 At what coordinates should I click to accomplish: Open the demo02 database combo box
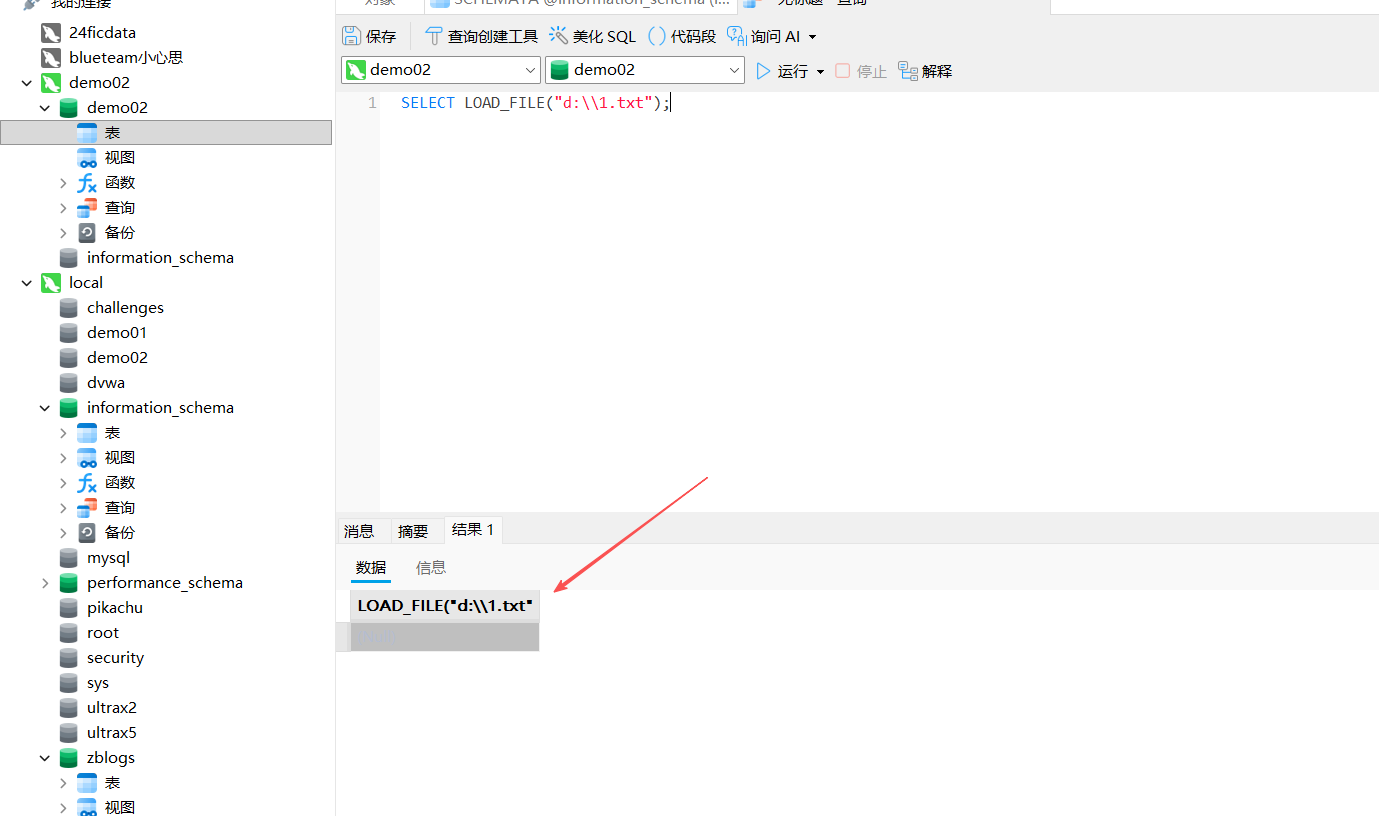tap(645, 70)
